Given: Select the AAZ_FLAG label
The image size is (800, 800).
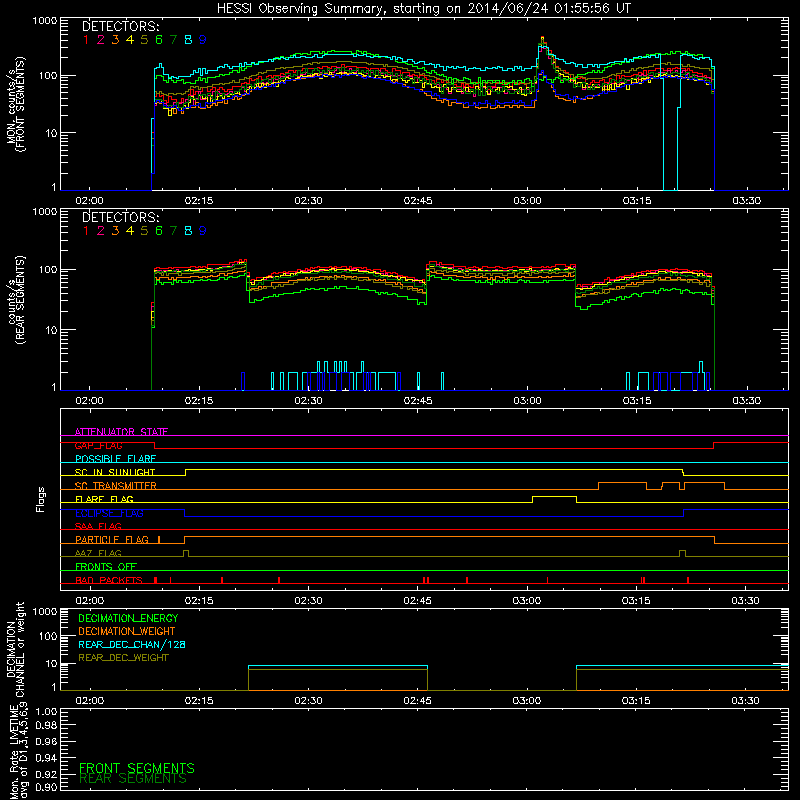Looking at the screenshot, I should 98,553.
